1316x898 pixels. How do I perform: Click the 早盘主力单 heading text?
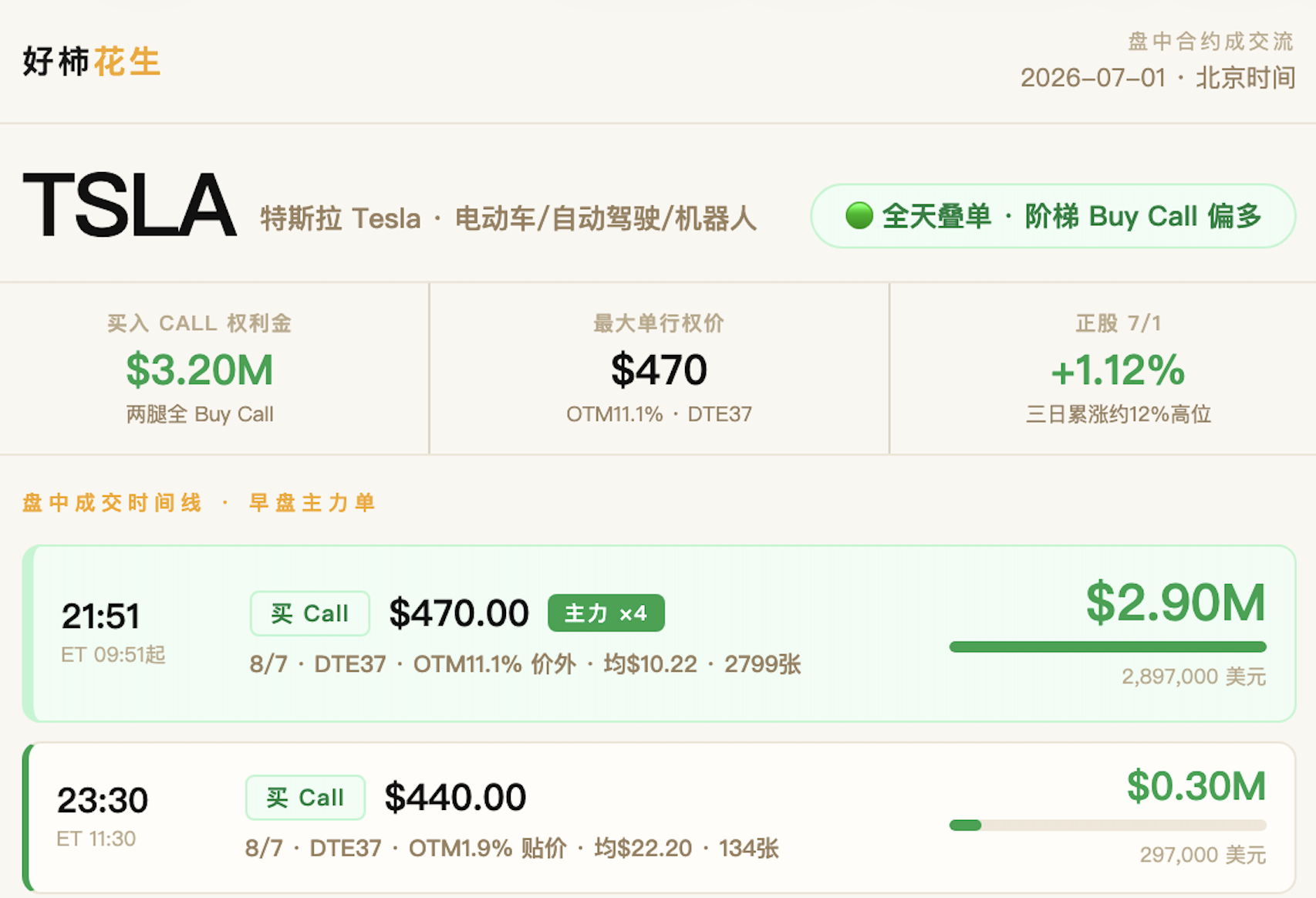(312, 503)
